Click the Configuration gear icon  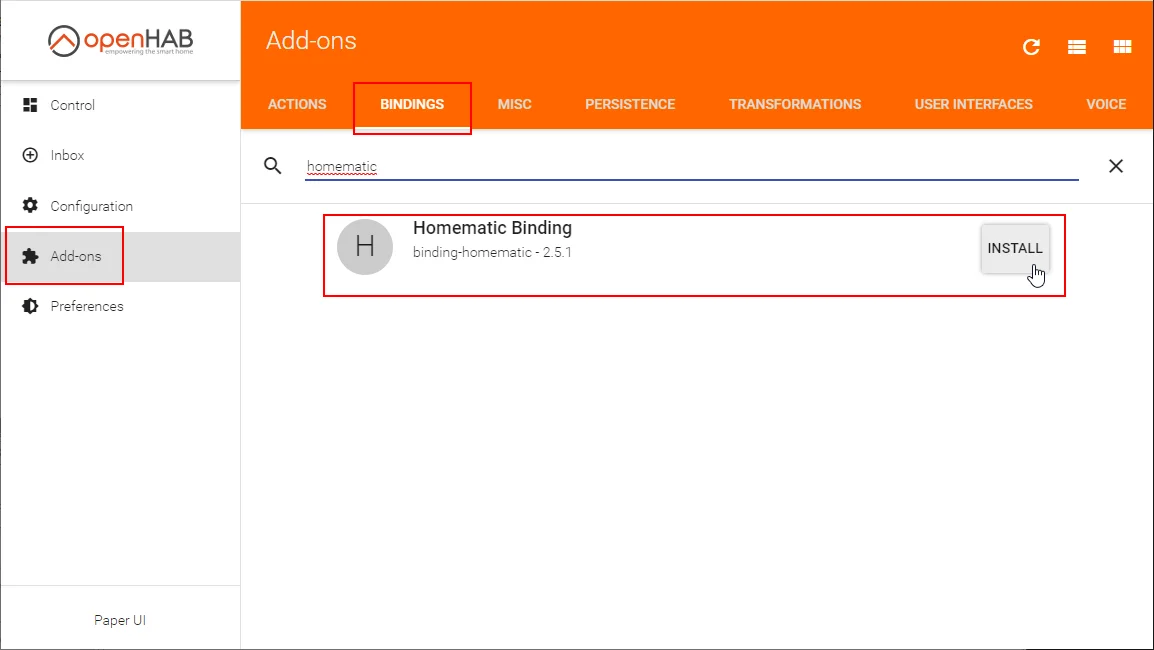pyautogui.click(x=30, y=205)
